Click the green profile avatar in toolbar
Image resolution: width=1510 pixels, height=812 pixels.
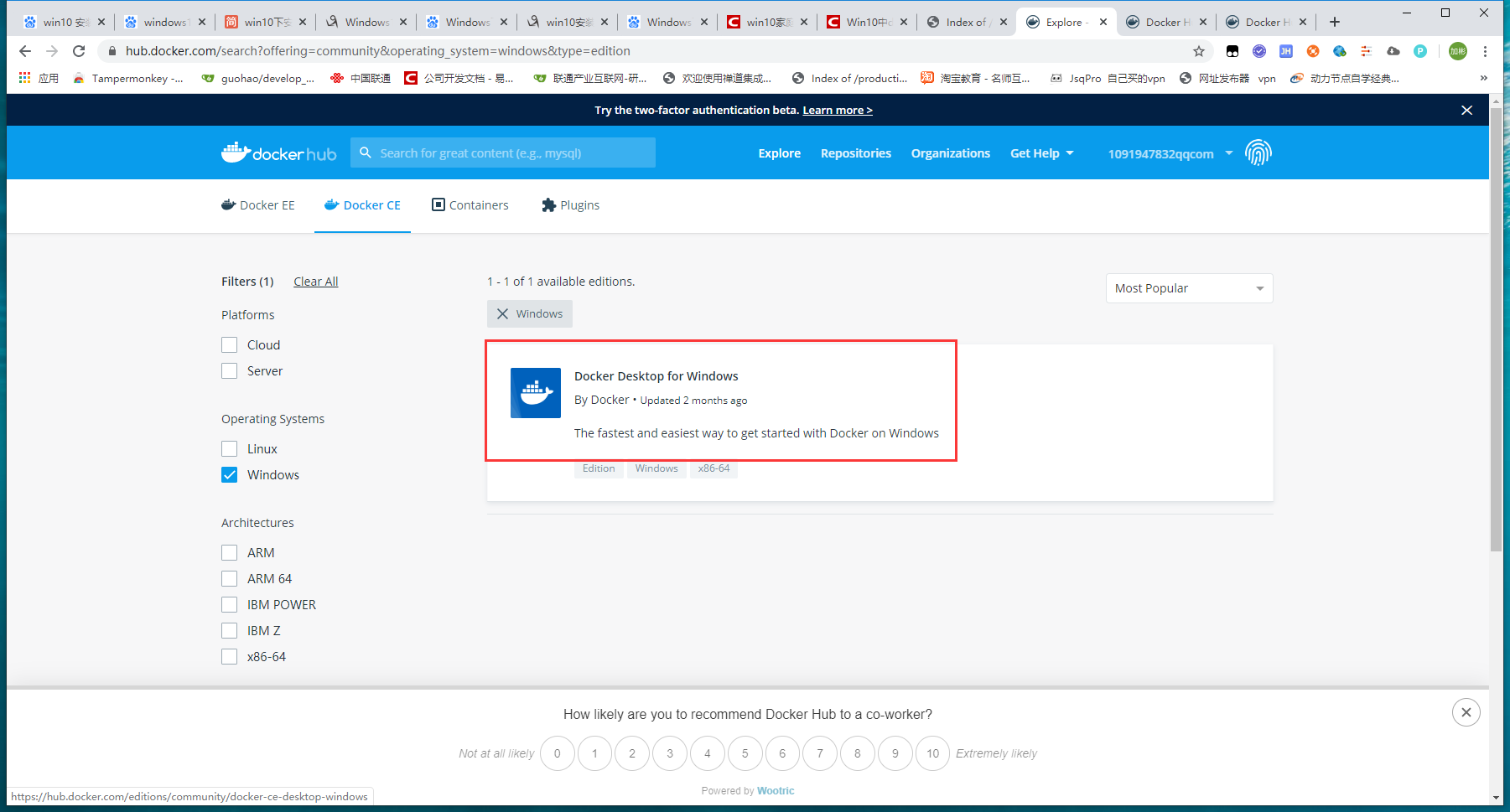(x=1458, y=51)
